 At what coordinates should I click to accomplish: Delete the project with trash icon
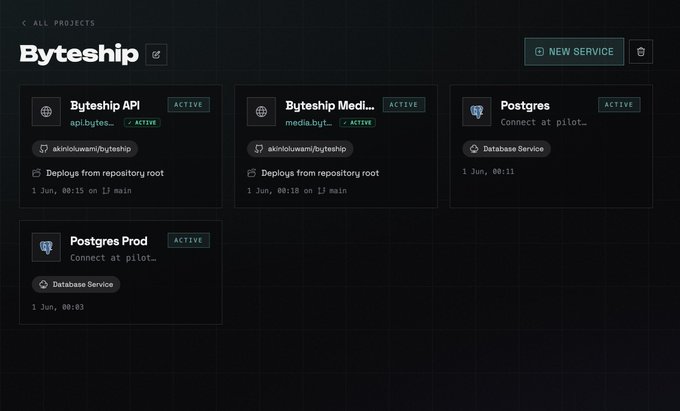click(x=641, y=52)
